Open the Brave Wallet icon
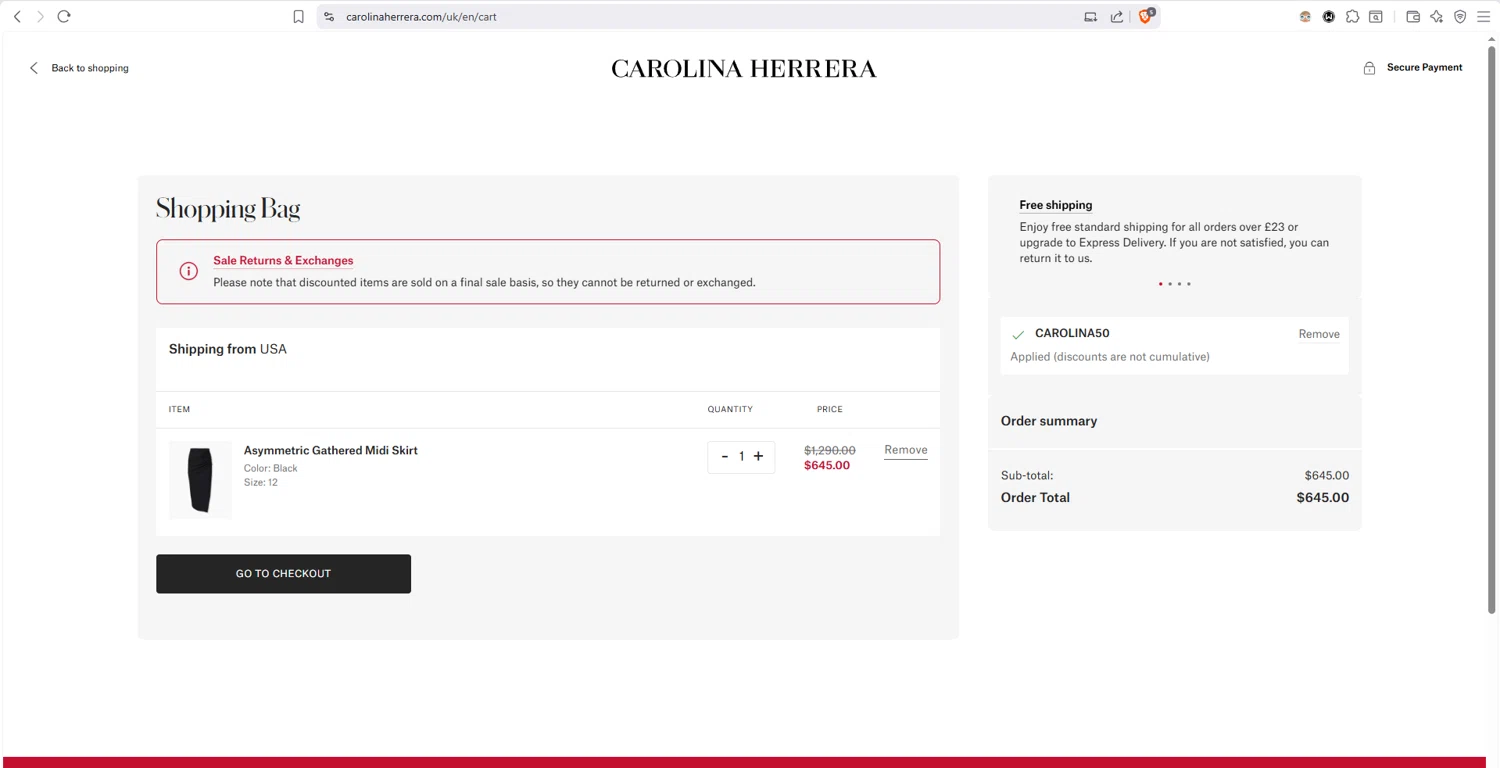Viewport: 1500px width, 768px height. (x=1413, y=16)
